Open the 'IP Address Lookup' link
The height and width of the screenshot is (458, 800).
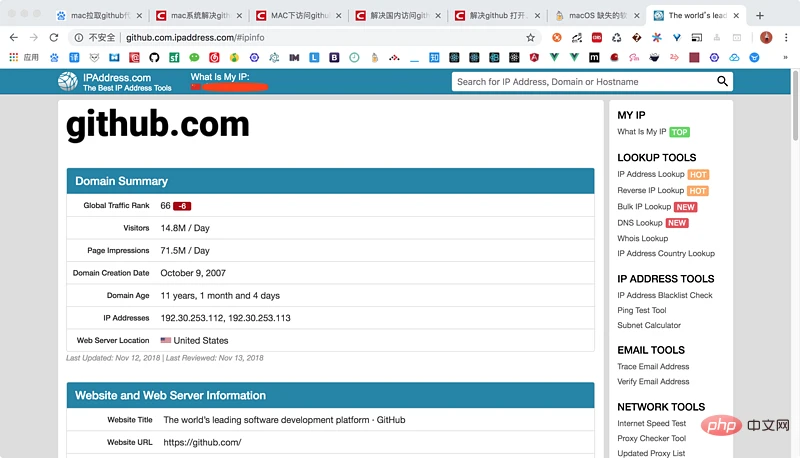coord(651,174)
